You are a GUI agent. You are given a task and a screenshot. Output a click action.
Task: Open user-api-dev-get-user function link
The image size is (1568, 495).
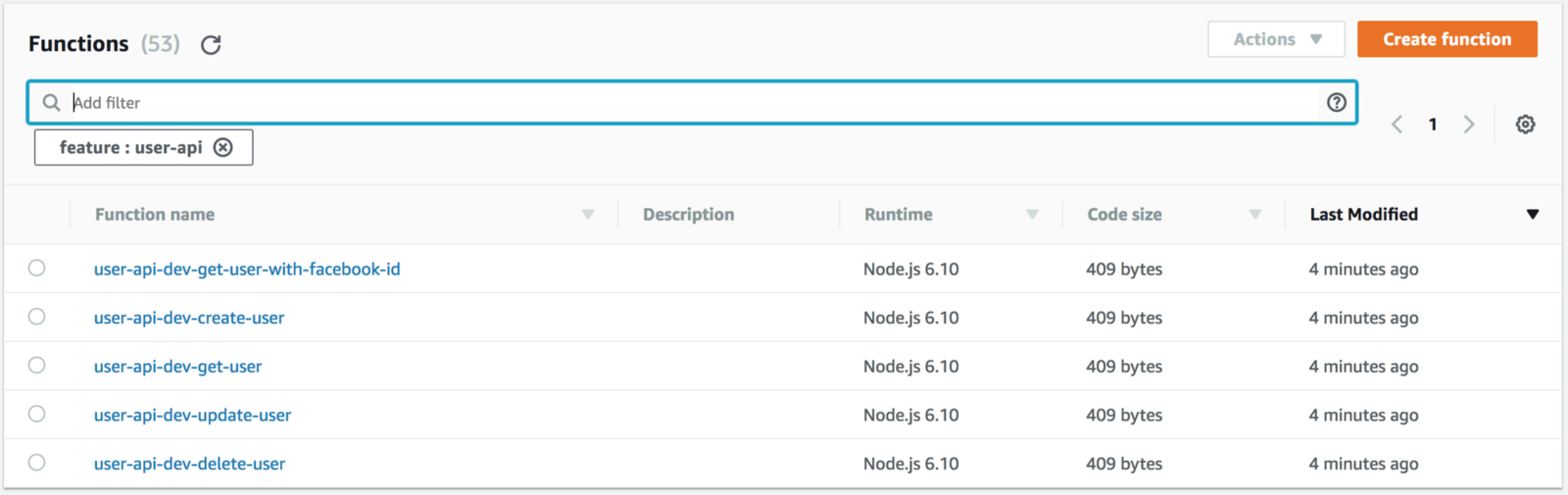pyautogui.click(x=178, y=367)
